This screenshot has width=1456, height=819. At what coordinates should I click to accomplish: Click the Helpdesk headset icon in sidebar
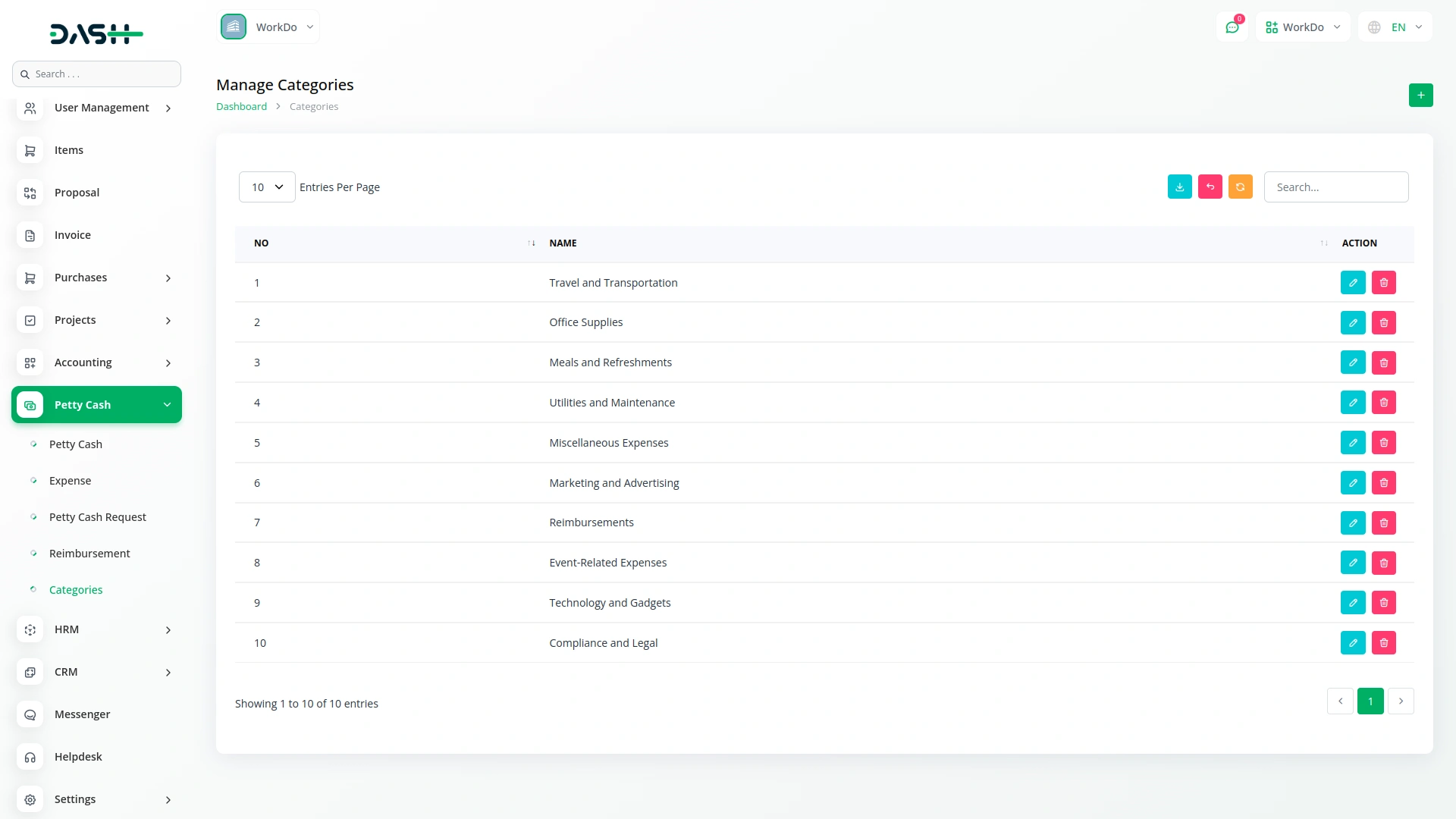tap(30, 757)
